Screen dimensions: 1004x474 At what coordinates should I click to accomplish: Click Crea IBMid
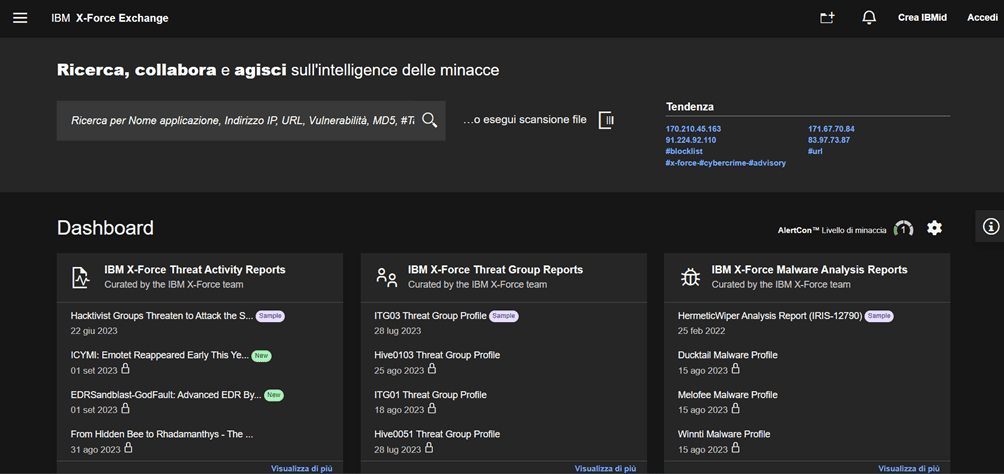click(x=922, y=18)
